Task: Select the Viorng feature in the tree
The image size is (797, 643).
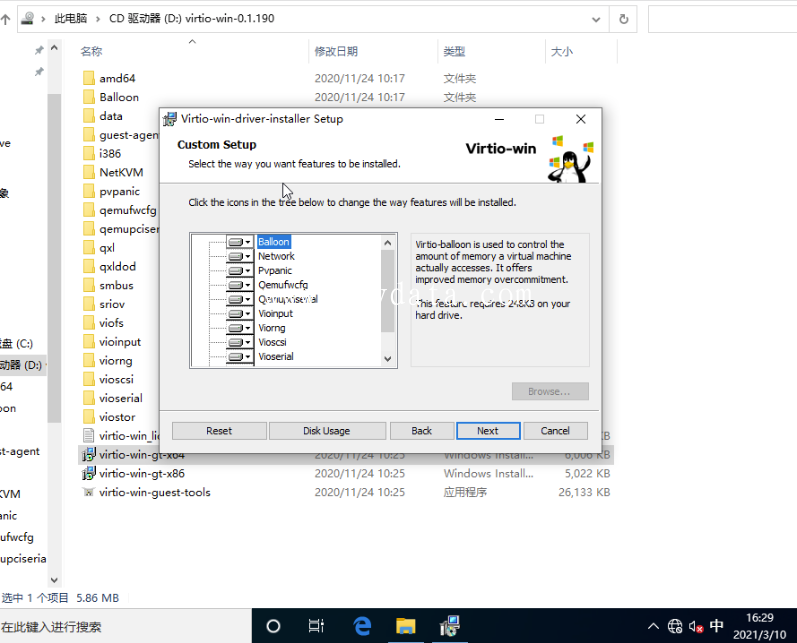Action: [x=272, y=328]
